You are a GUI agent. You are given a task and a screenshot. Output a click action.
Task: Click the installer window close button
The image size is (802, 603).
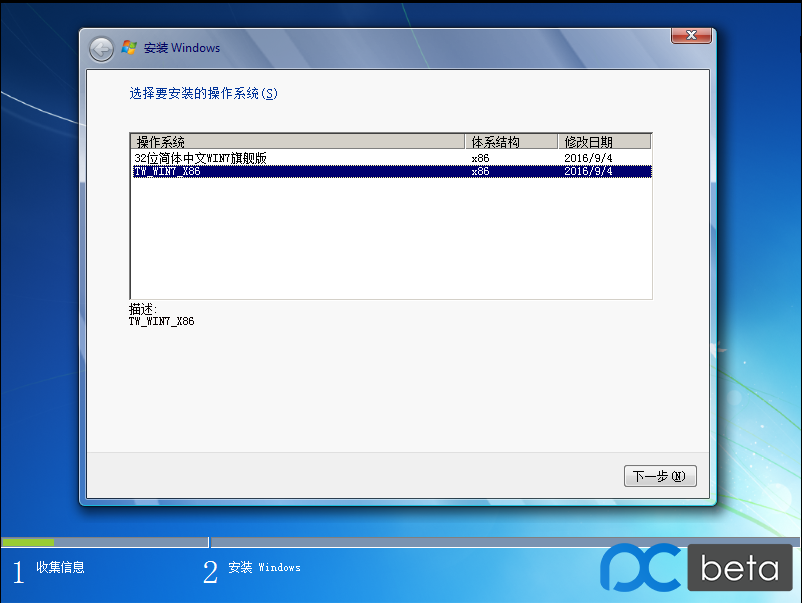tap(690, 35)
